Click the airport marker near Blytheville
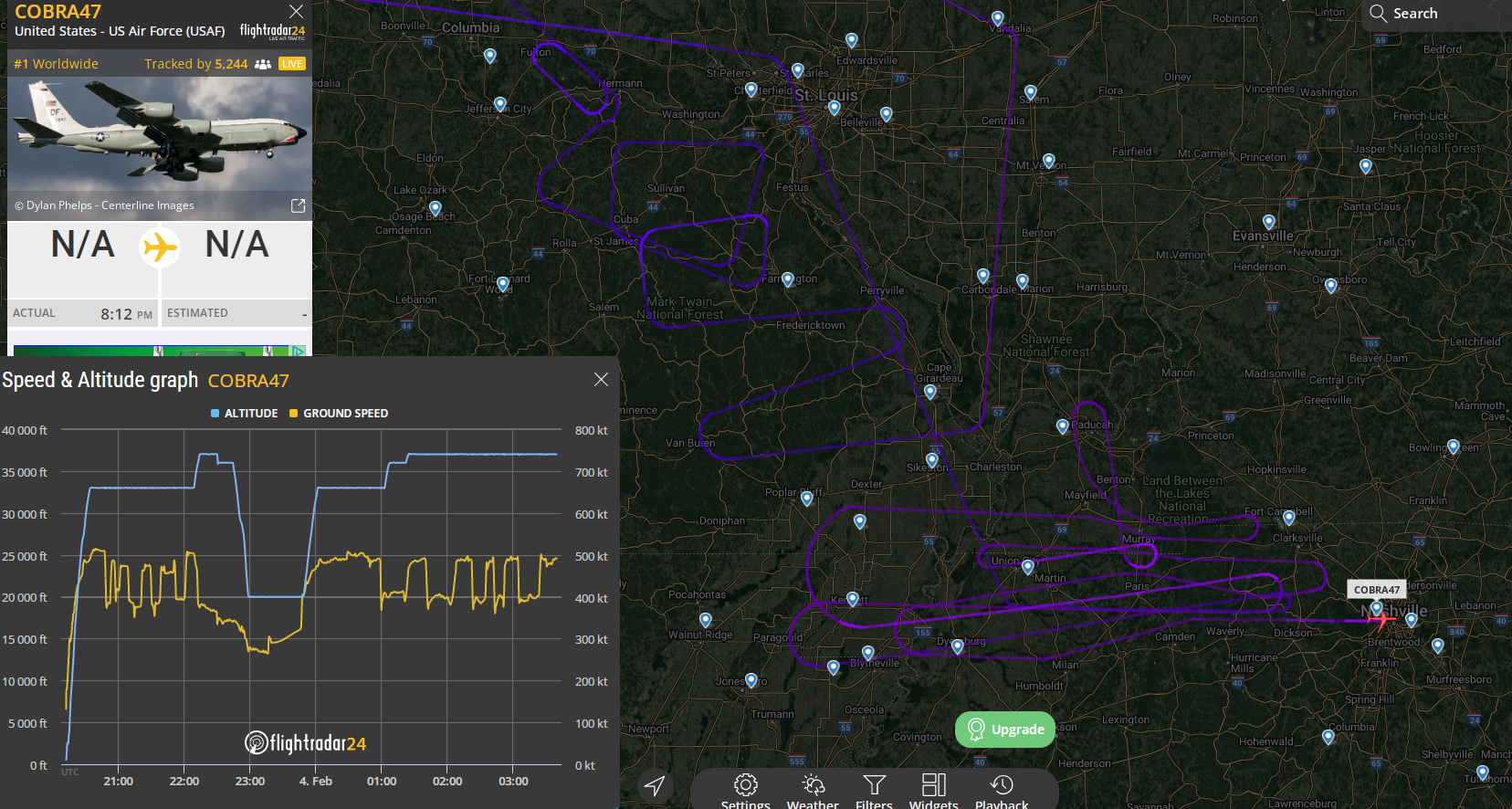This screenshot has width=1512, height=809. click(867, 653)
